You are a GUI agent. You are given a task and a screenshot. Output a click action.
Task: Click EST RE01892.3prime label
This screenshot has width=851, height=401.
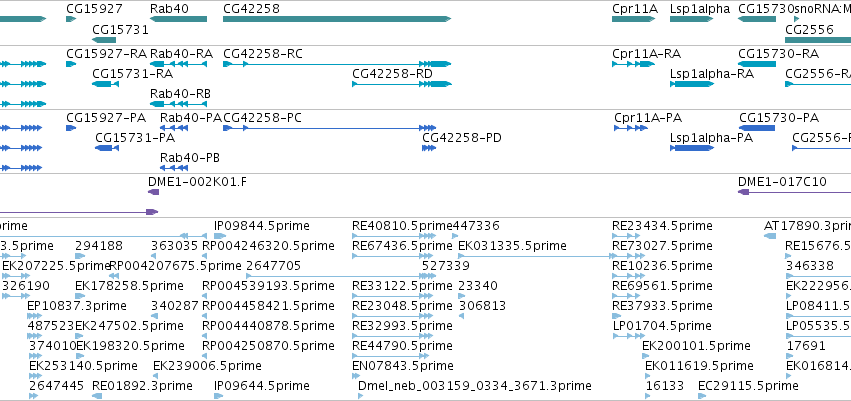pos(142,386)
